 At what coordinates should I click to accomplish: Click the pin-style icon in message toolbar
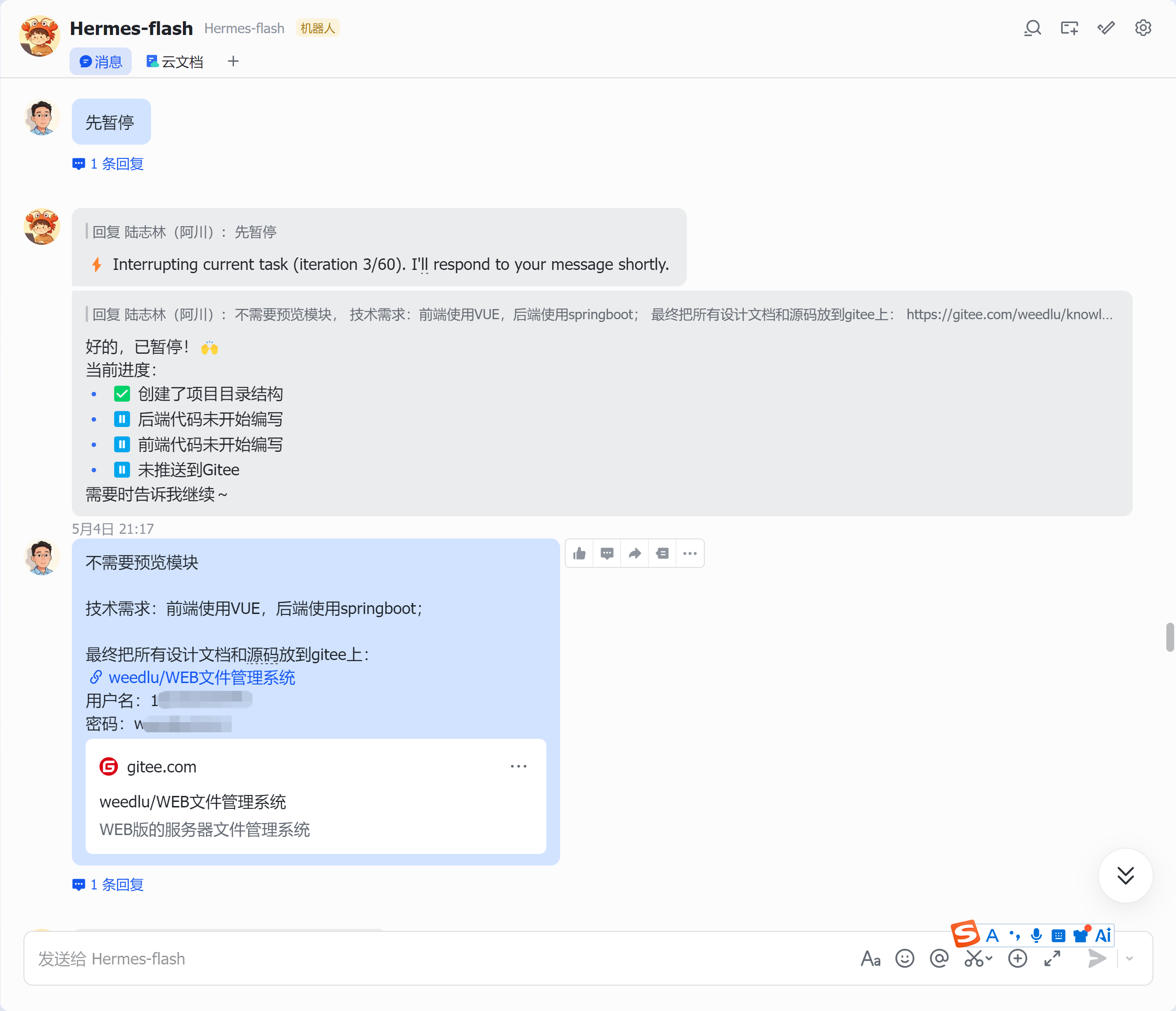click(x=662, y=554)
